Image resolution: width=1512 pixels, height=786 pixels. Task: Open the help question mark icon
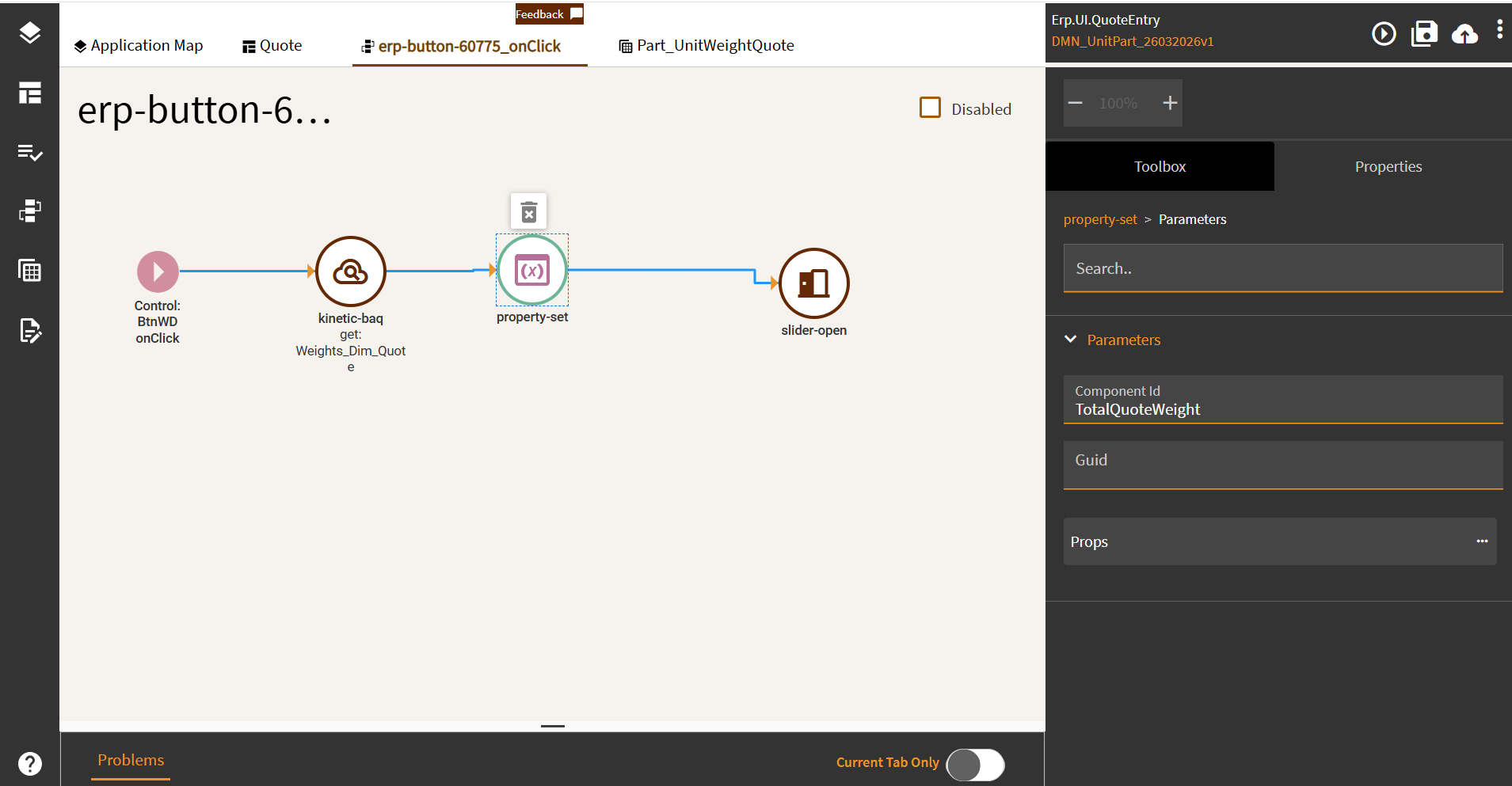click(30, 764)
